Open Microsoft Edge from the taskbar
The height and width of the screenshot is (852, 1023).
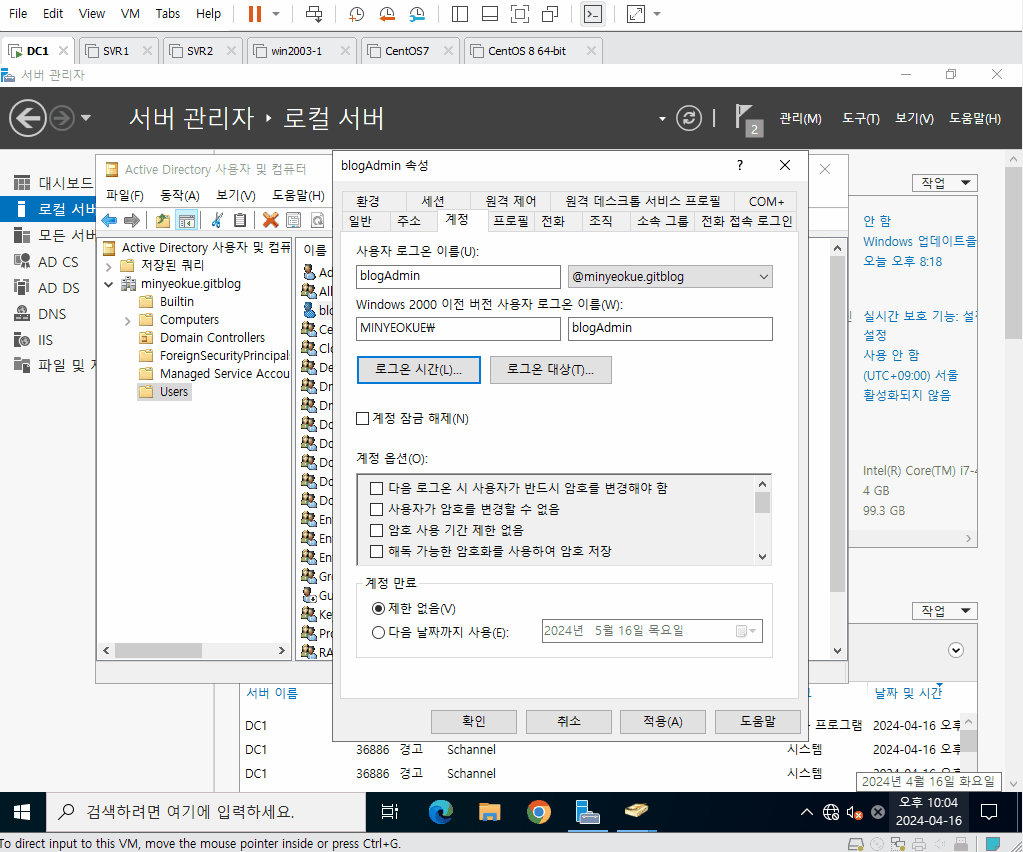[x=441, y=812]
